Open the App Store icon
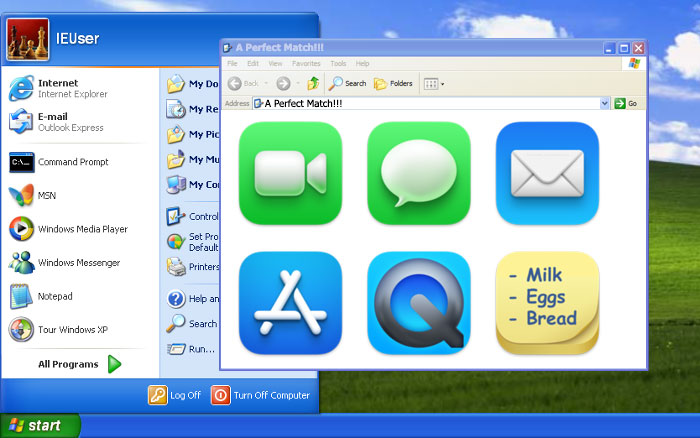The width and height of the screenshot is (700, 438). pos(291,303)
